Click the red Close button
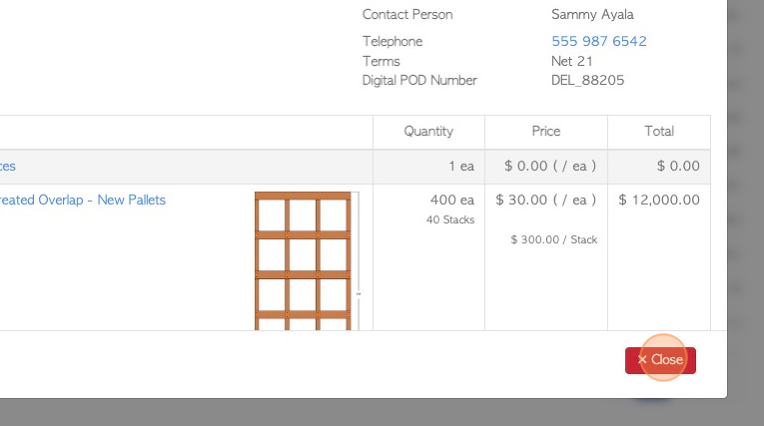 pos(660,360)
